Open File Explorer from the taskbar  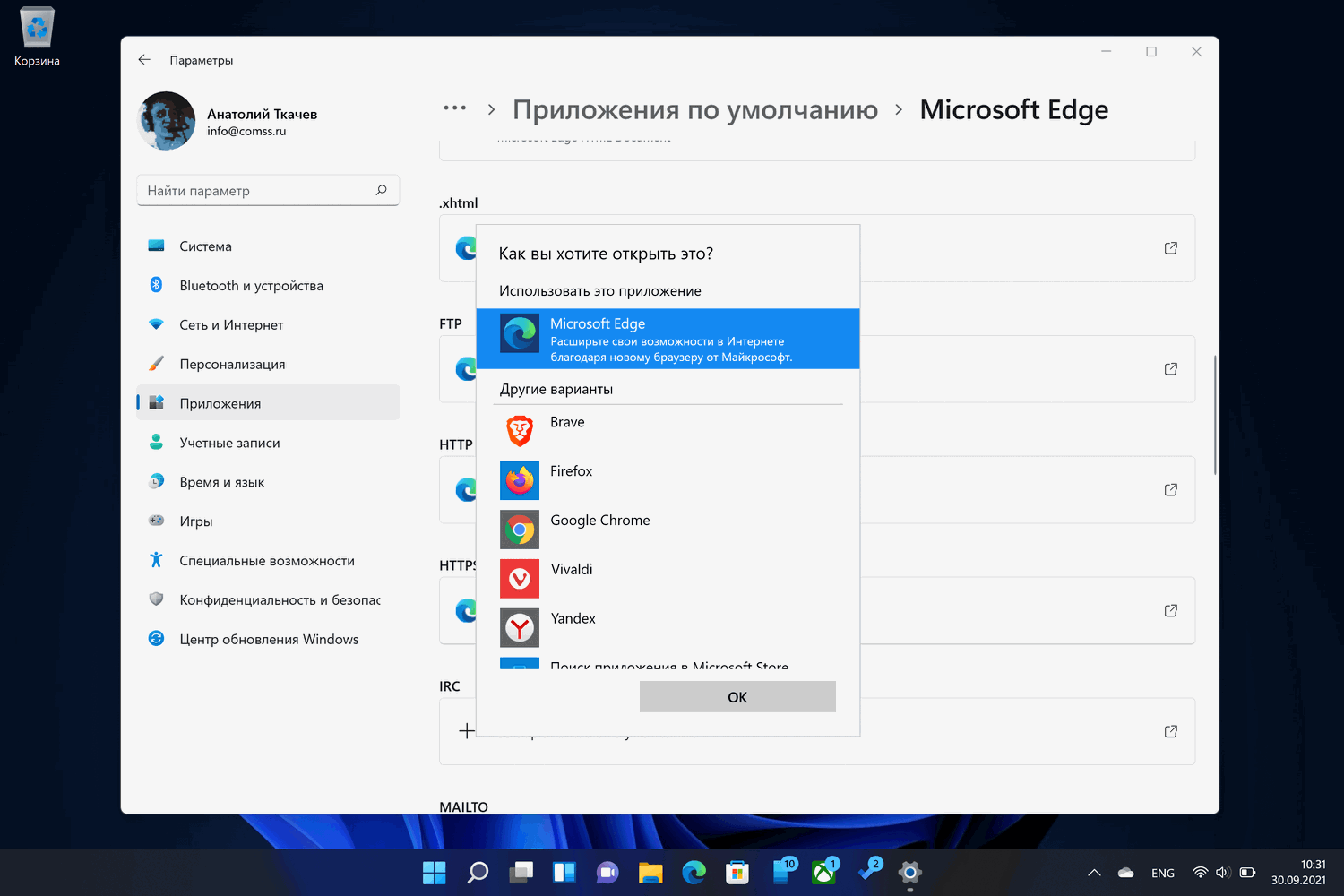pos(650,872)
